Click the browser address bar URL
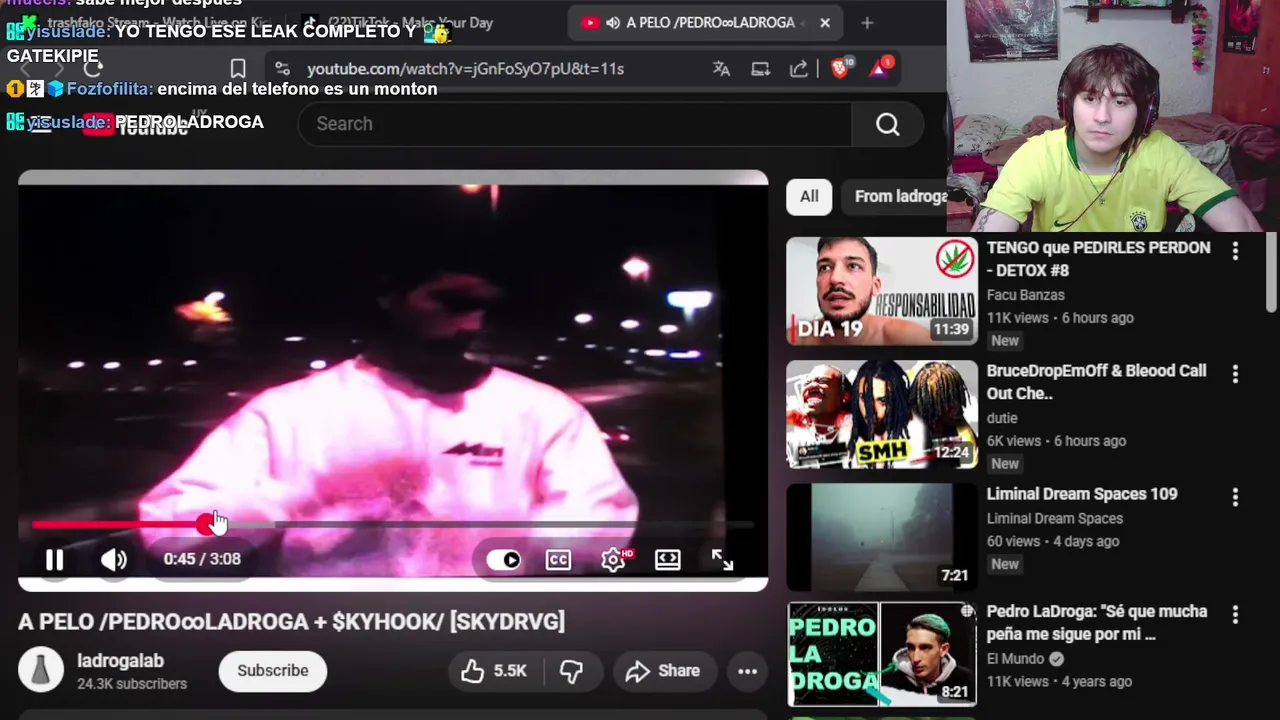The height and width of the screenshot is (720, 1280). (465, 69)
